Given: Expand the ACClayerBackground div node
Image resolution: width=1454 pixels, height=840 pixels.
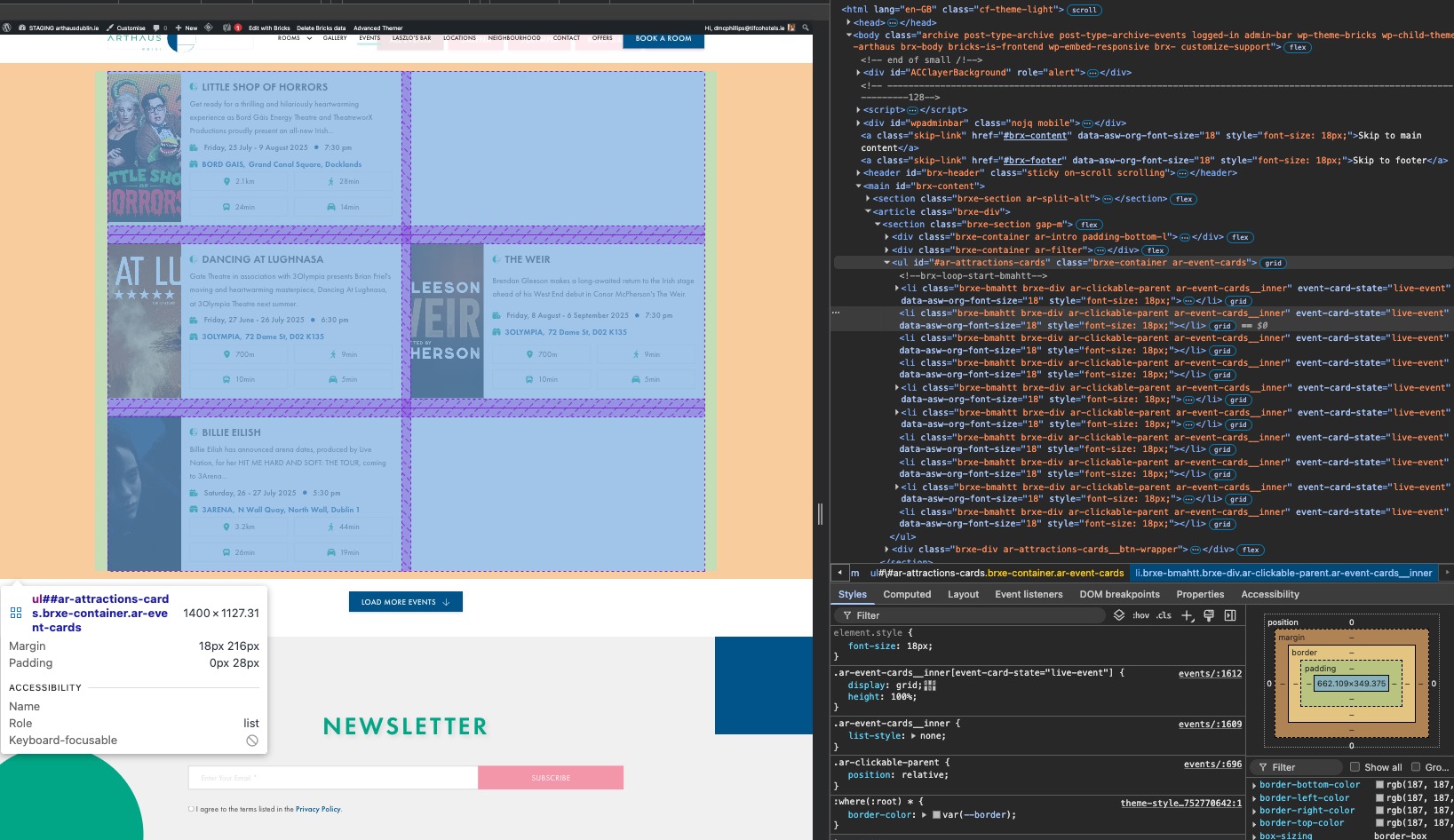Looking at the screenshot, I should [x=858, y=73].
